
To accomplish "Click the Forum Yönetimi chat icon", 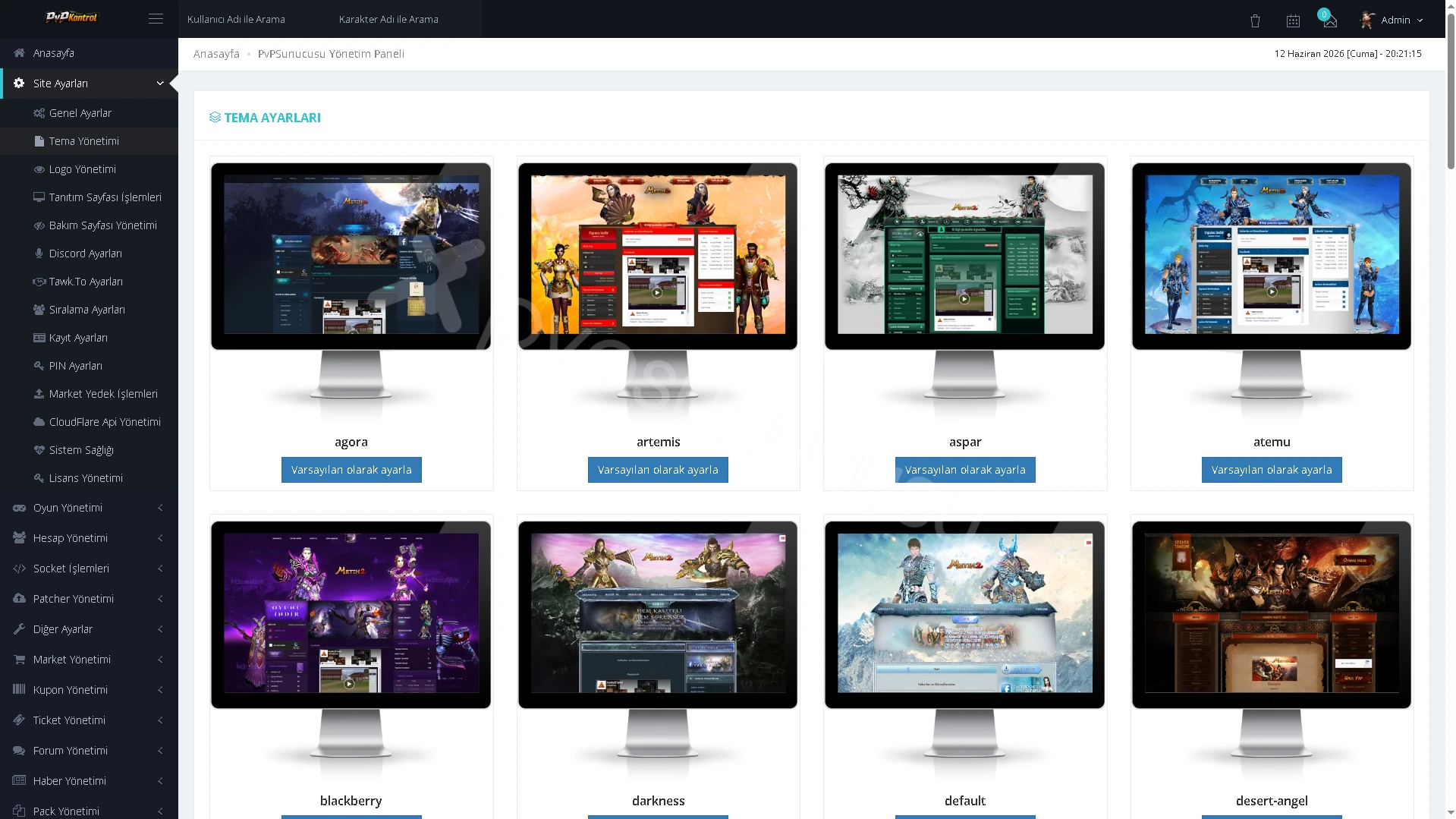I will point(19,751).
